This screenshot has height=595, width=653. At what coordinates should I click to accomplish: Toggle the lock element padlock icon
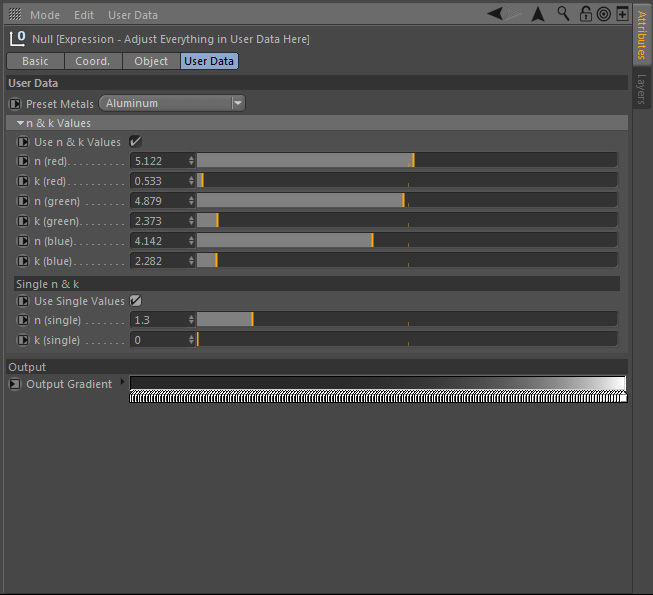[585, 14]
